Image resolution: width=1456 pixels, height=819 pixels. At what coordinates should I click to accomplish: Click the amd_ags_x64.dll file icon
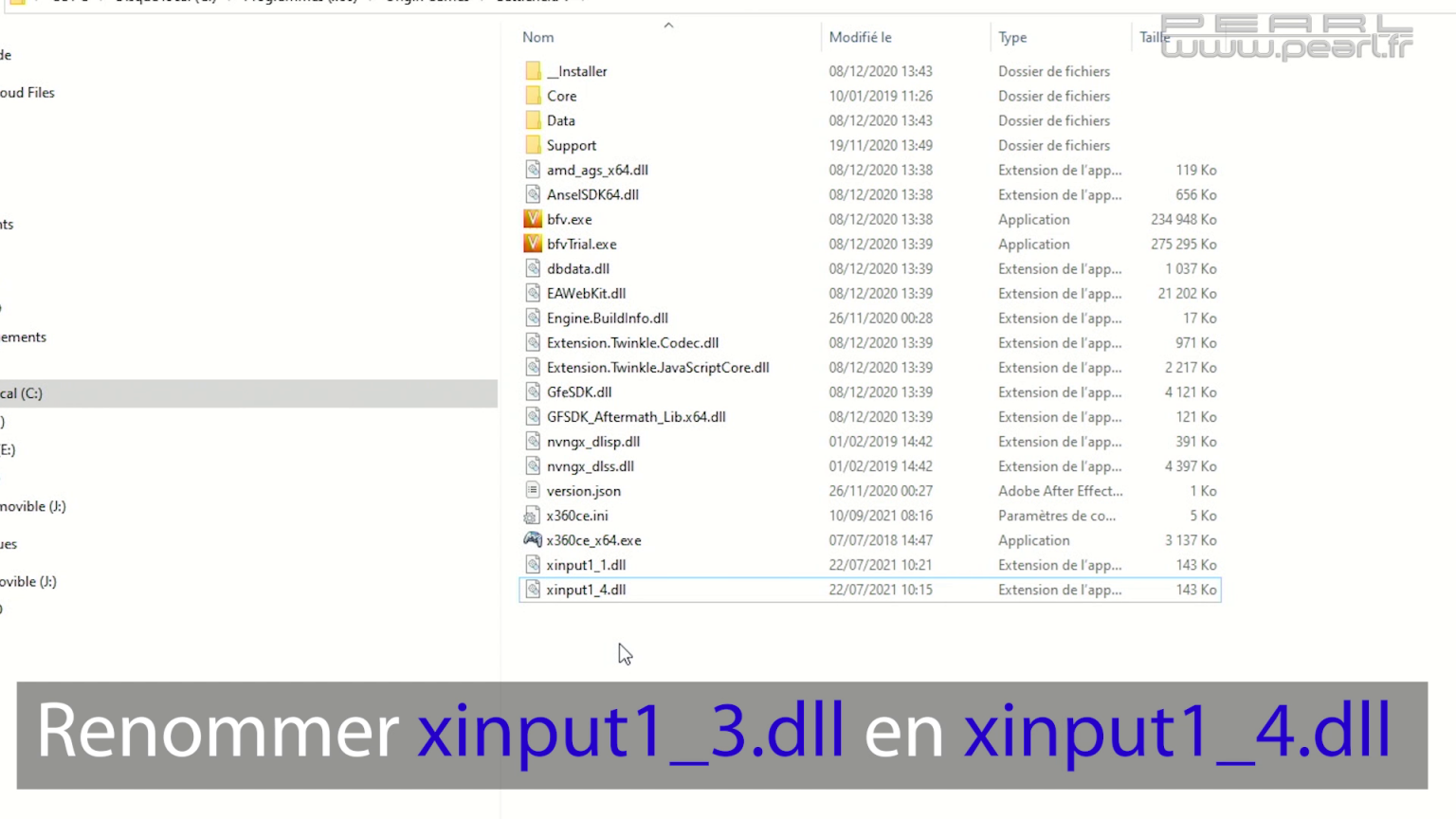533,170
